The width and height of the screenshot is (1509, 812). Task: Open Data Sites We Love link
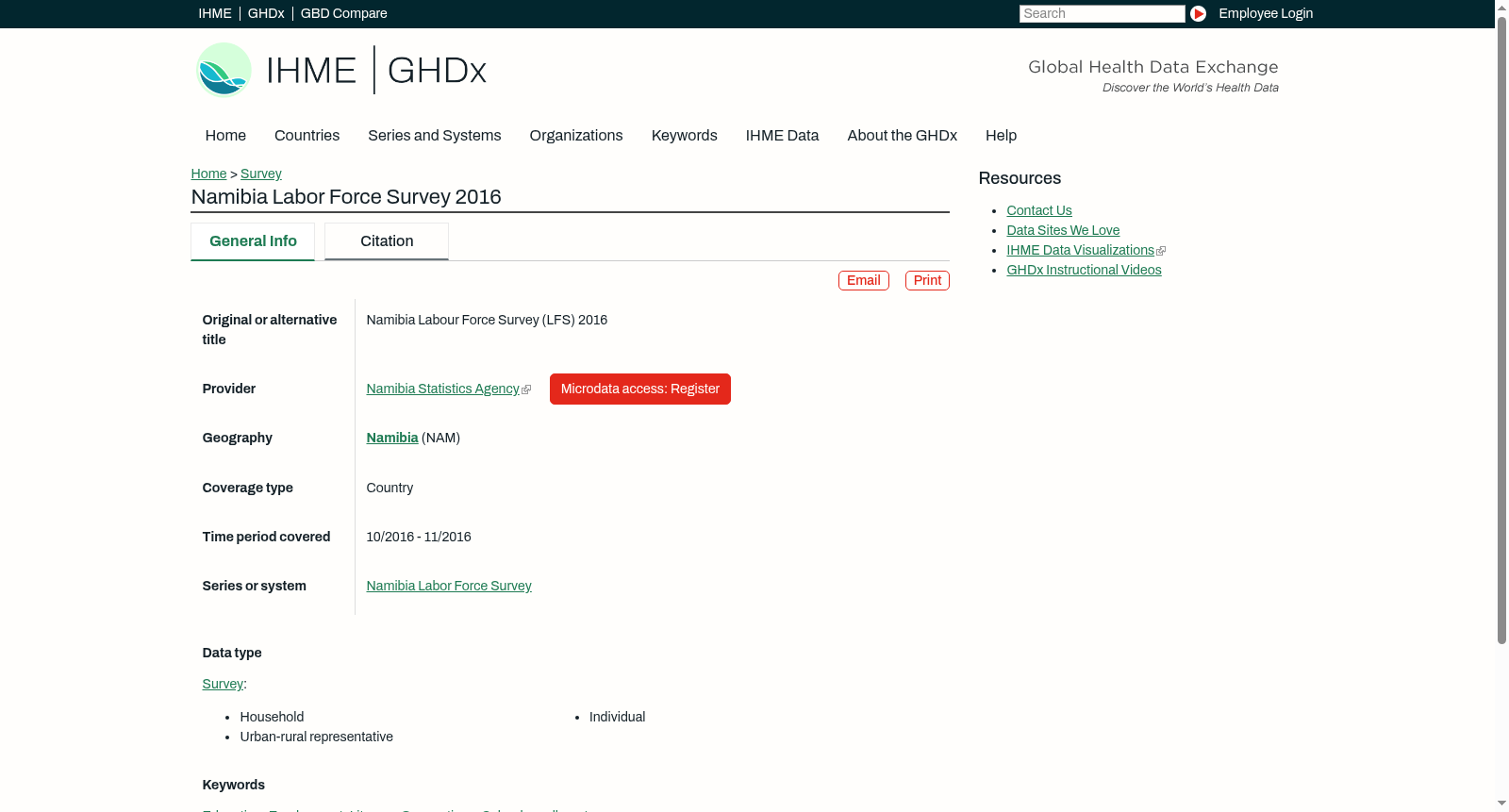click(1063, 230)
